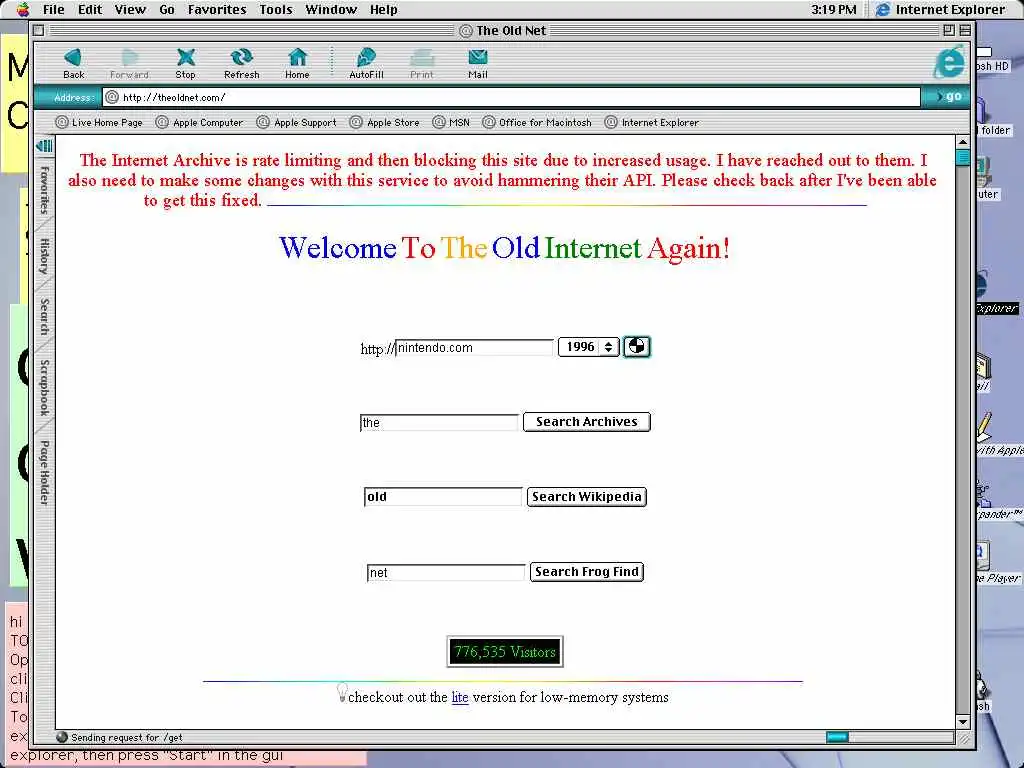The height and width of the screenshot is (768, 1024).
Task: Open the 1996 year dropdown
Action: coord(588,347)
